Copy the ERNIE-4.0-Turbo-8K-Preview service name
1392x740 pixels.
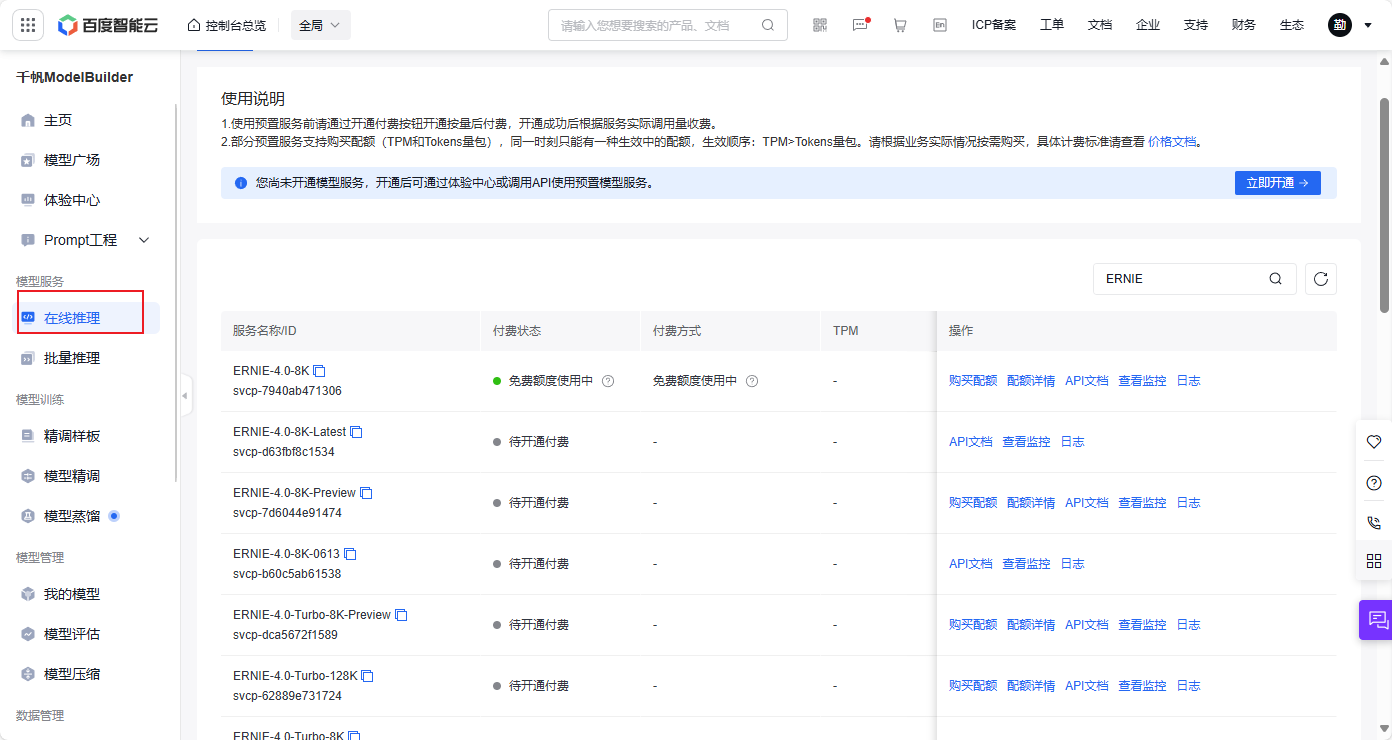(x=401, y=615)
